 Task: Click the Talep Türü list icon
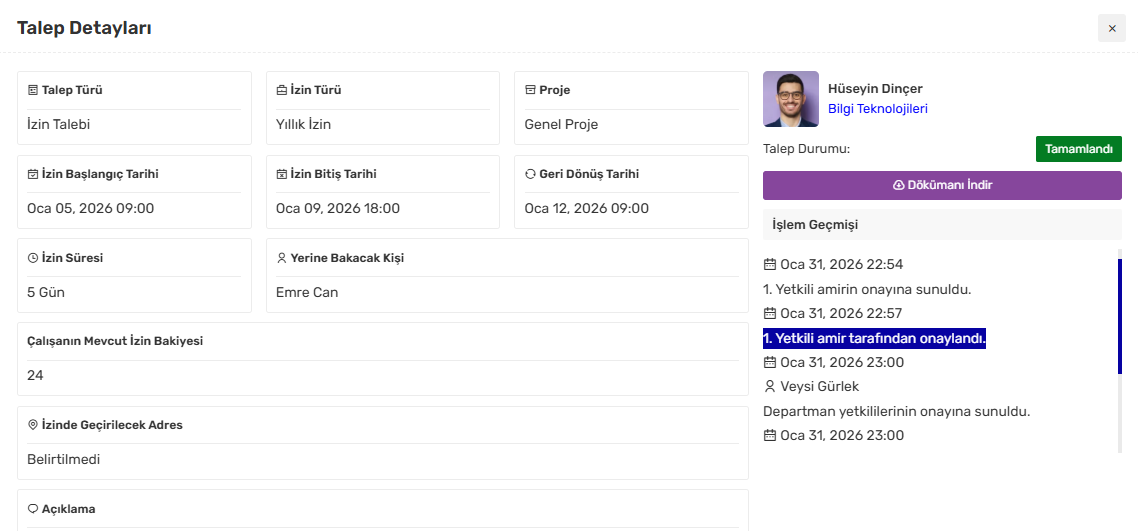pos(33,90)
